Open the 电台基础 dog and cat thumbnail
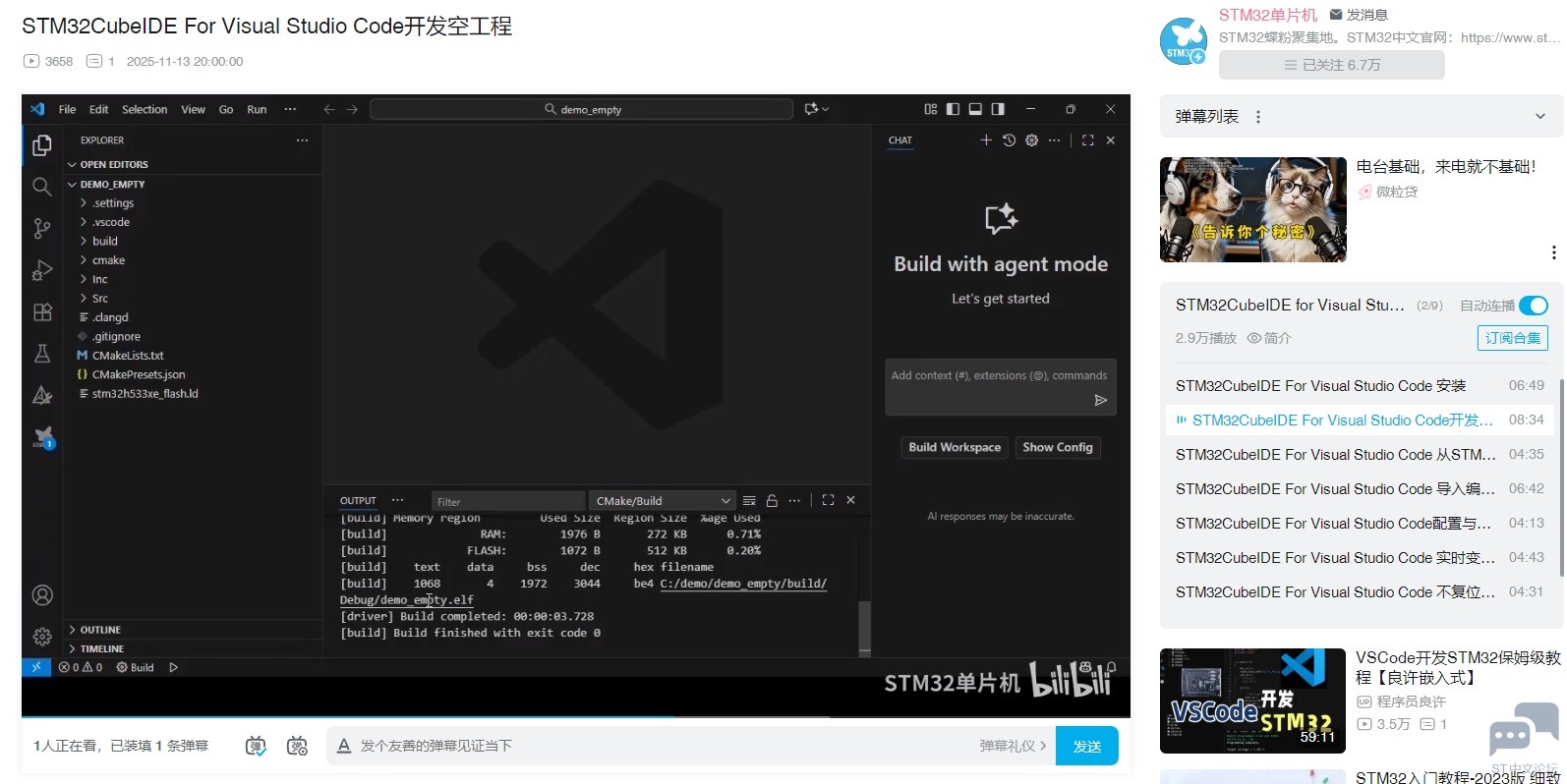The height and width of the screenshot is (784, 1567). coord(1253,210)
